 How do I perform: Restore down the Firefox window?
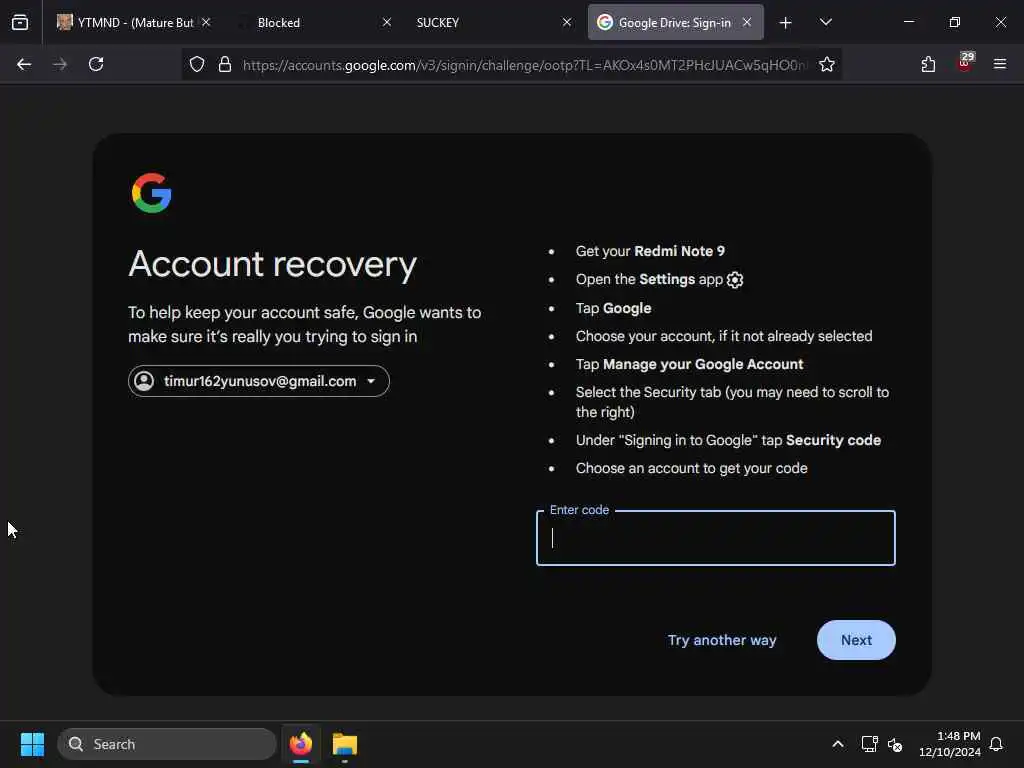(x=955, y=22)
